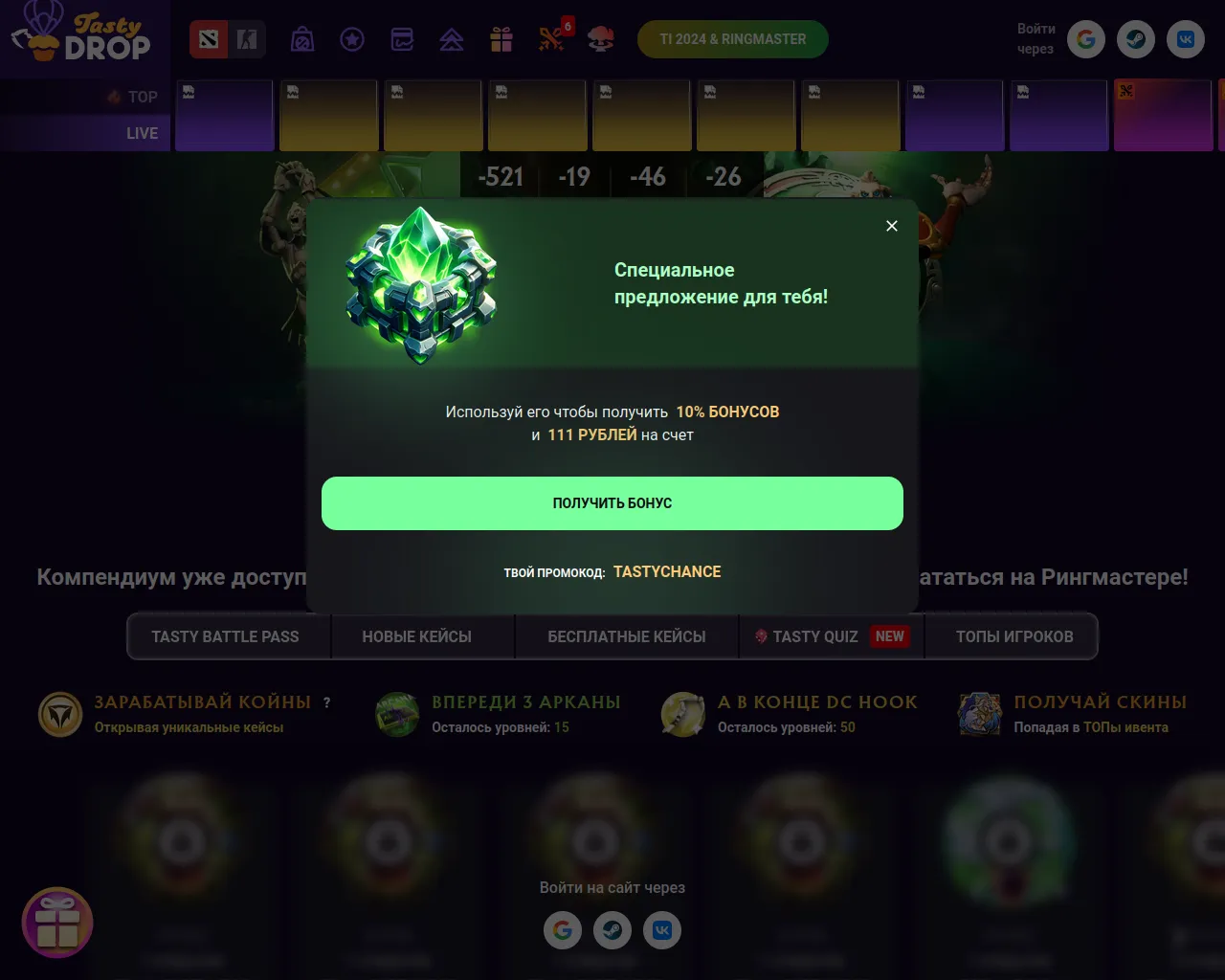Open the floating gift box in corner
Screen dimensions: 1225x980
point(57,923)
